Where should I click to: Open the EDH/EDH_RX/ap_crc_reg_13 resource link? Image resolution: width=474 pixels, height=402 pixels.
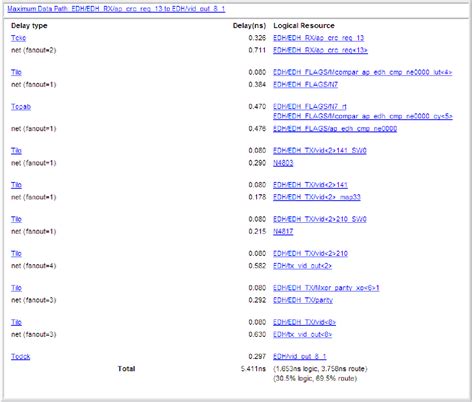coord(318,38)
